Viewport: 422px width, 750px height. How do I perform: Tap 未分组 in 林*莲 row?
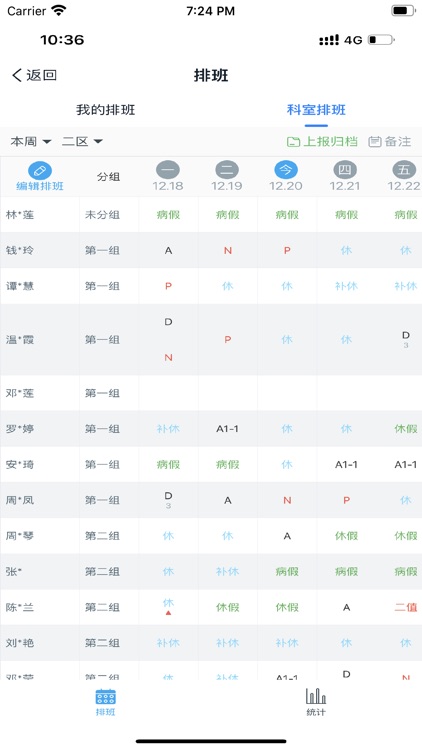coord(102,215)
